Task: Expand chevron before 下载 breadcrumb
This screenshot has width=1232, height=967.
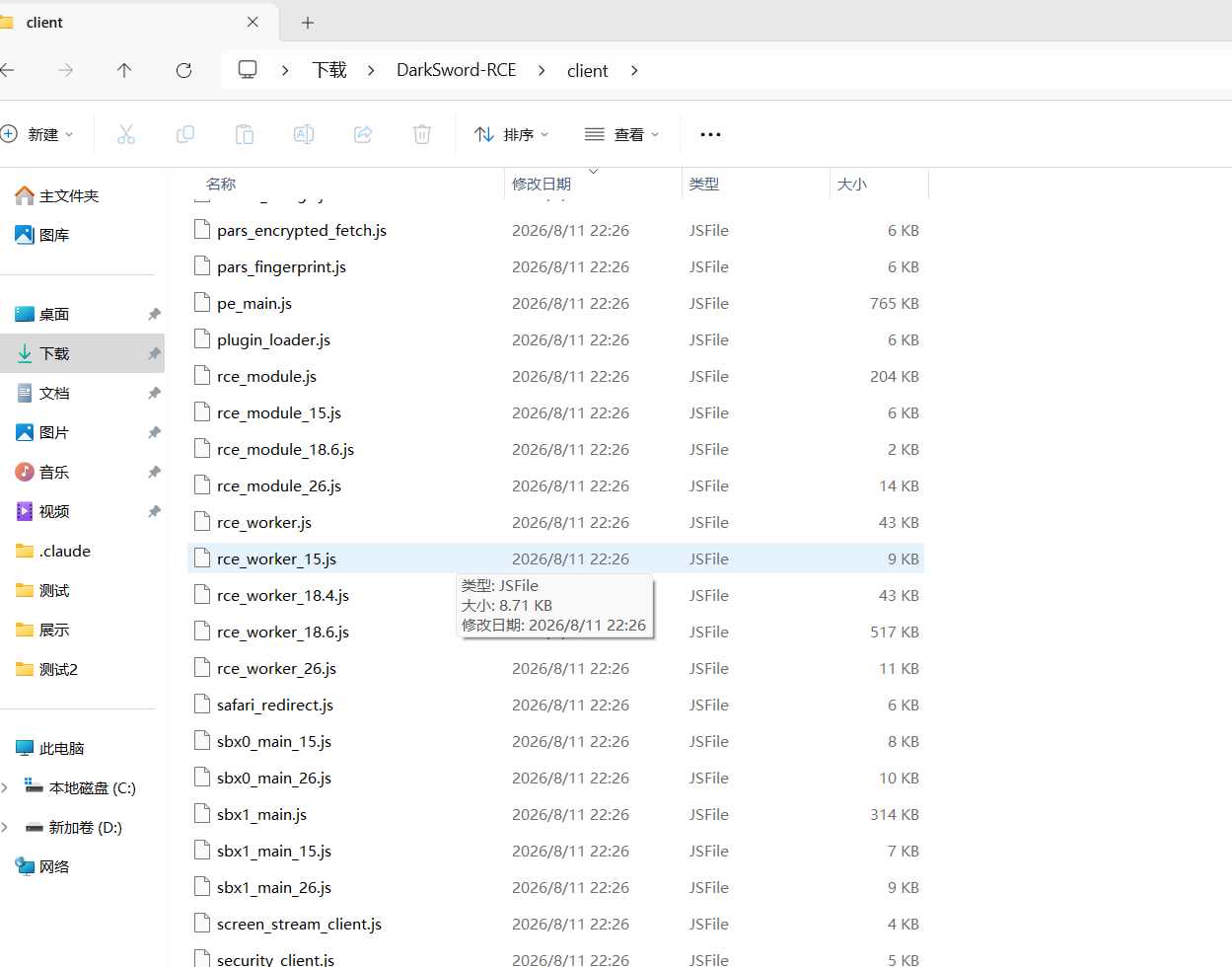Action: pos(285,70)
